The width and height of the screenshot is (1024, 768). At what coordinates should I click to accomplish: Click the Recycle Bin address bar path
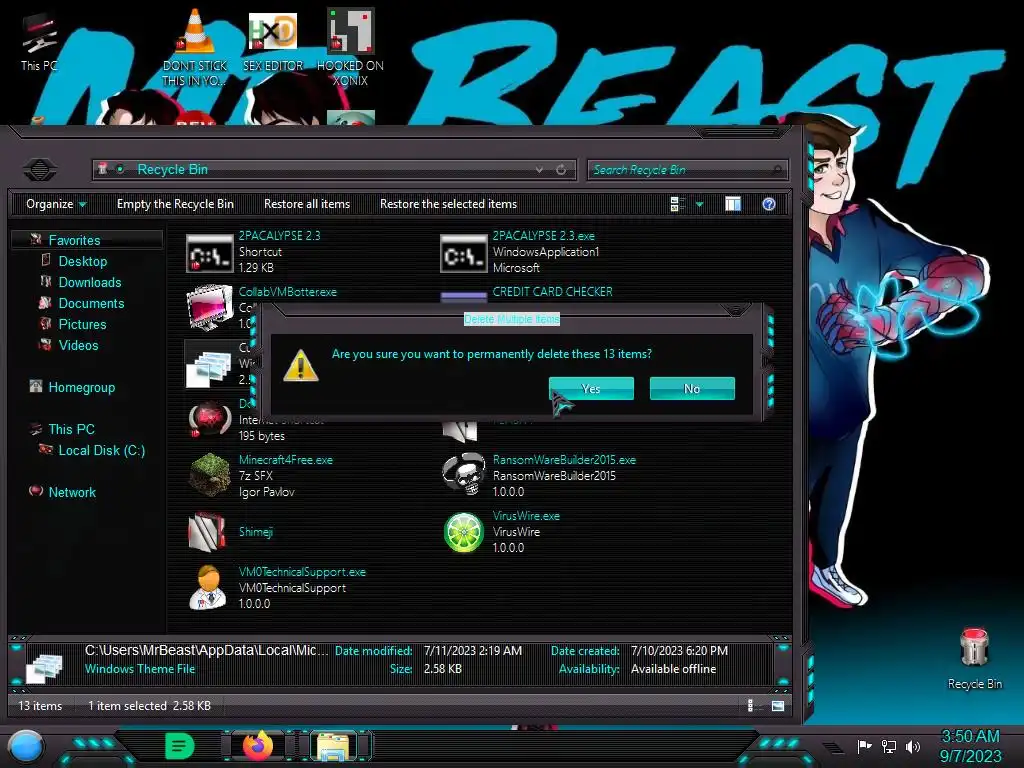point(172,170)
